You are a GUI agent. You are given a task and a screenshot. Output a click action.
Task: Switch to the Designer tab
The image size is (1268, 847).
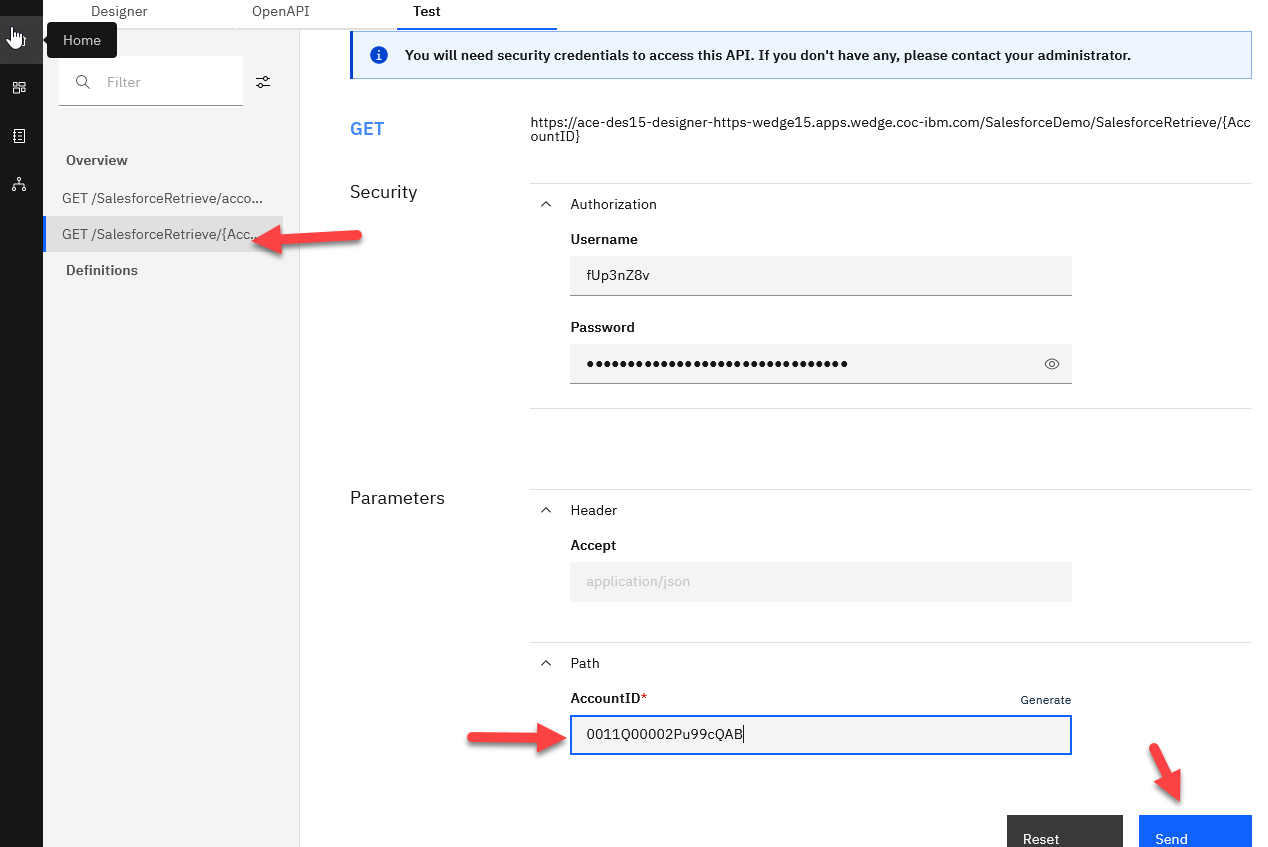119,12
